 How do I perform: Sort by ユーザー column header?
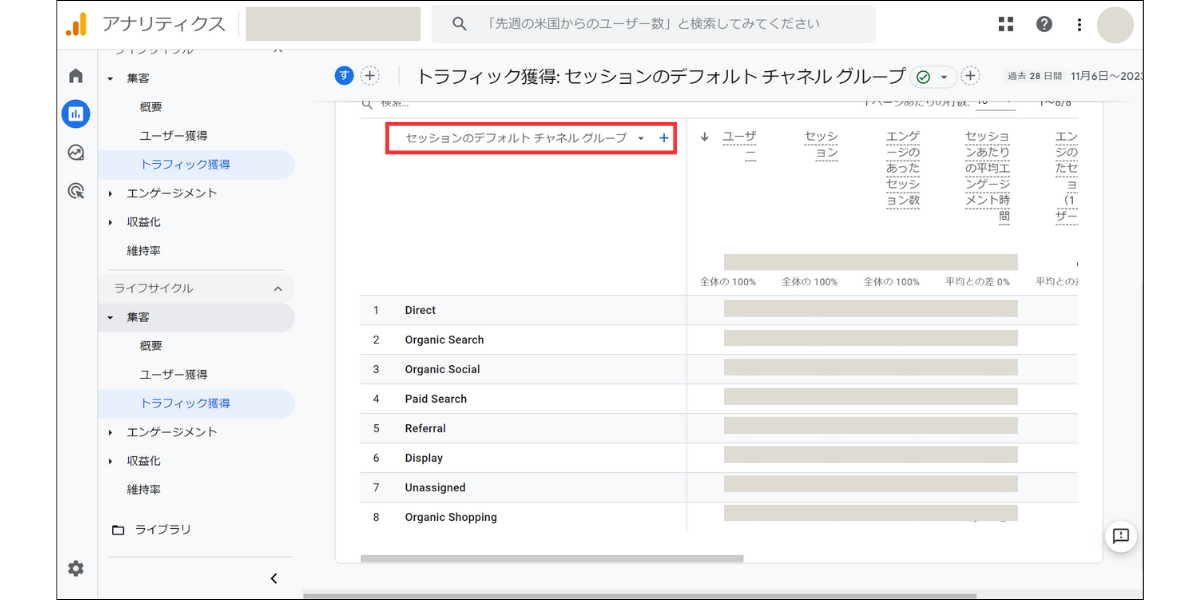coord(739,145)
